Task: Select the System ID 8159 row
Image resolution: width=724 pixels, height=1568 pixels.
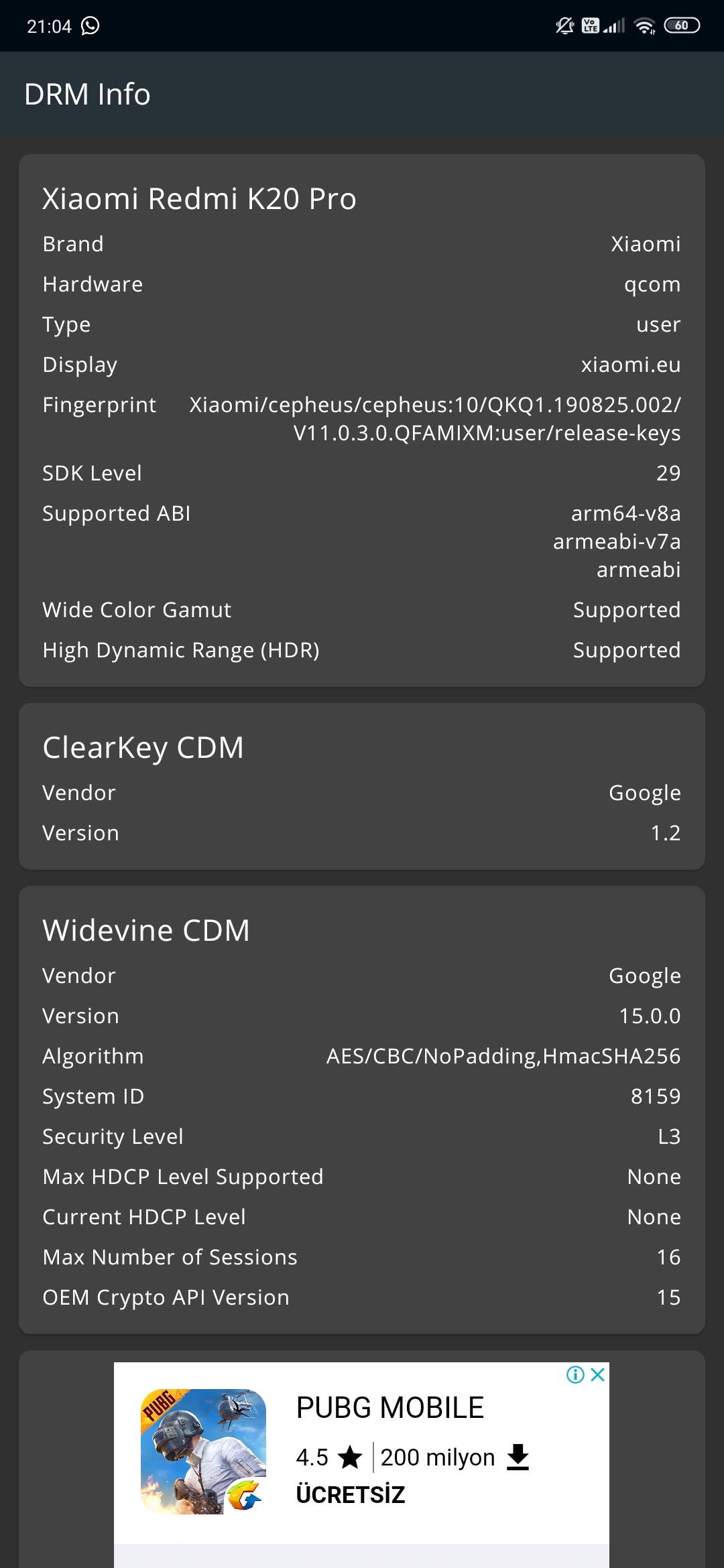Action: coord(362,1096)
